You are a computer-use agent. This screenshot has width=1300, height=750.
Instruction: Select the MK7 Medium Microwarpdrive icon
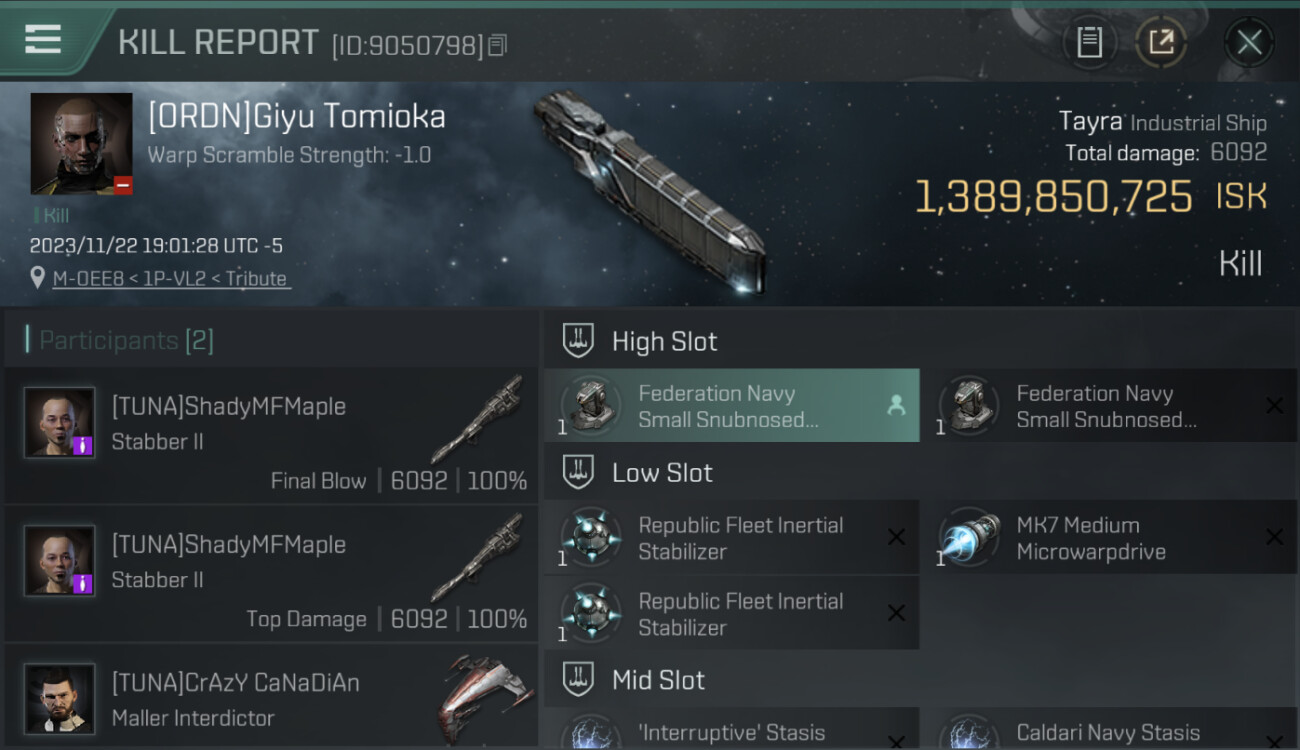[970, 537]
